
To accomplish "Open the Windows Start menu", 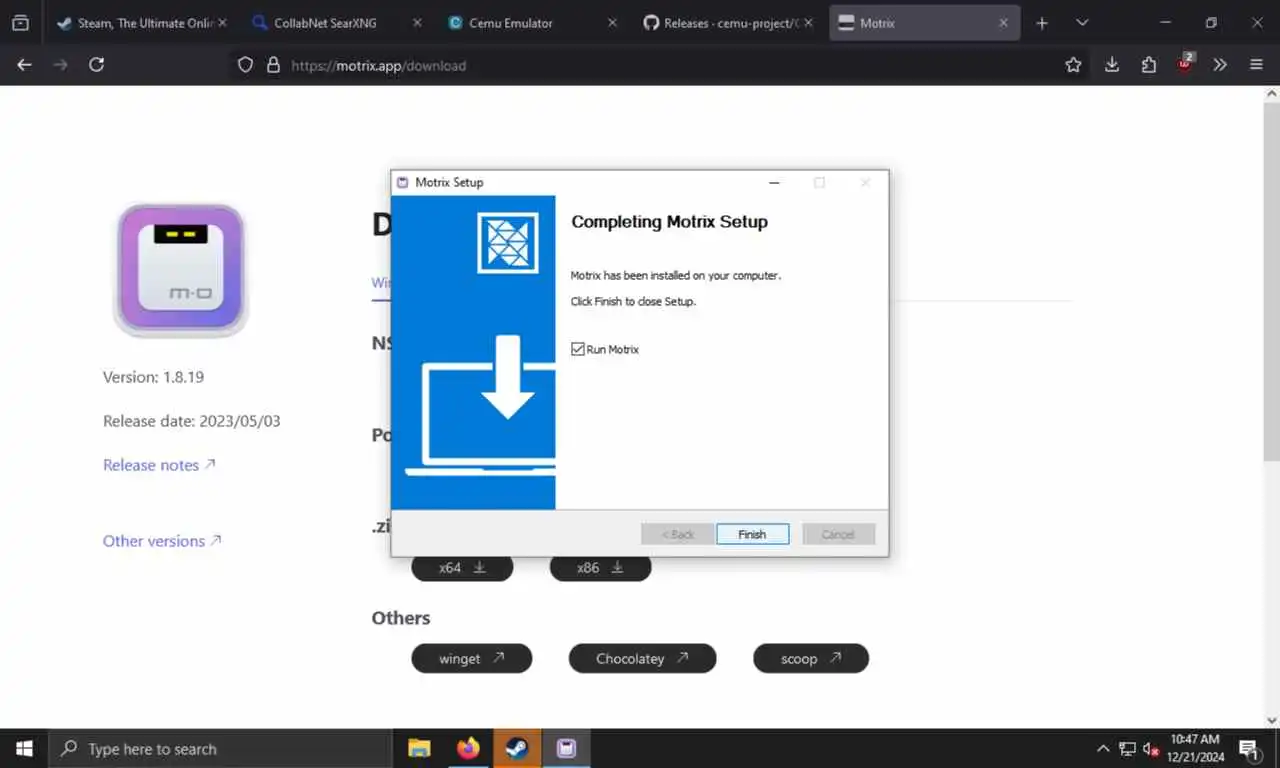I will coord(24,748).
